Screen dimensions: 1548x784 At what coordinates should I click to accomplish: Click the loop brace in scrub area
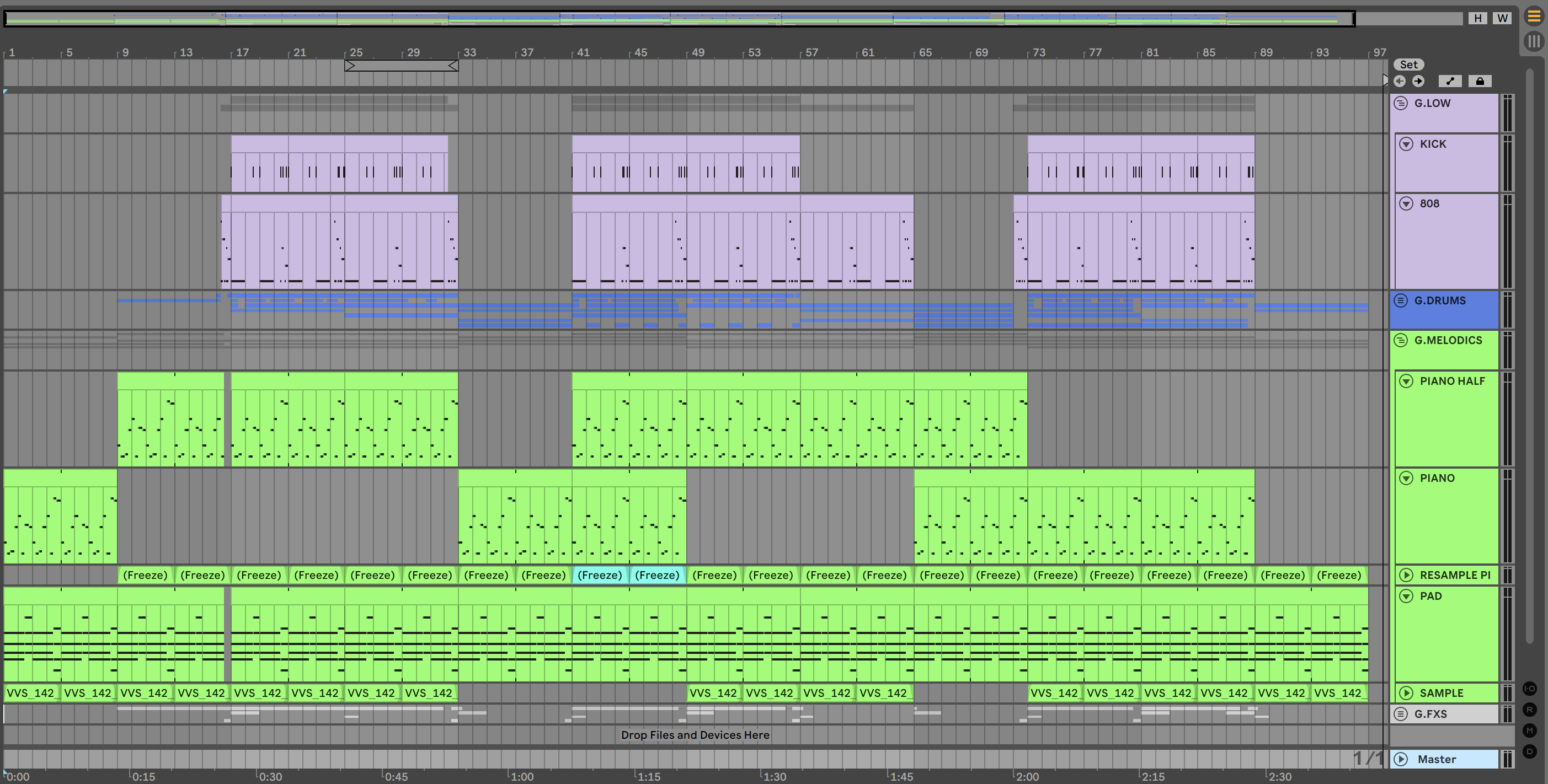(401, 66)
